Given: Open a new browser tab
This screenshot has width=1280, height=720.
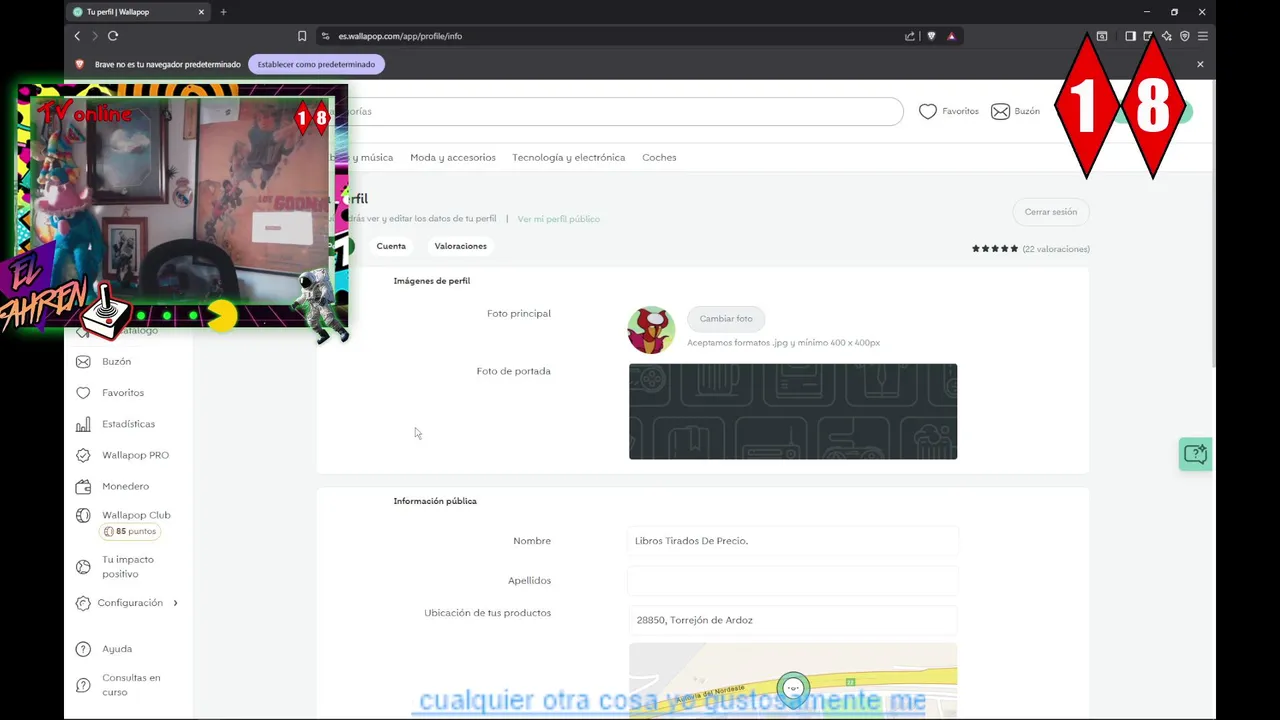Looking at the screenshot, I should pos(223,12).
